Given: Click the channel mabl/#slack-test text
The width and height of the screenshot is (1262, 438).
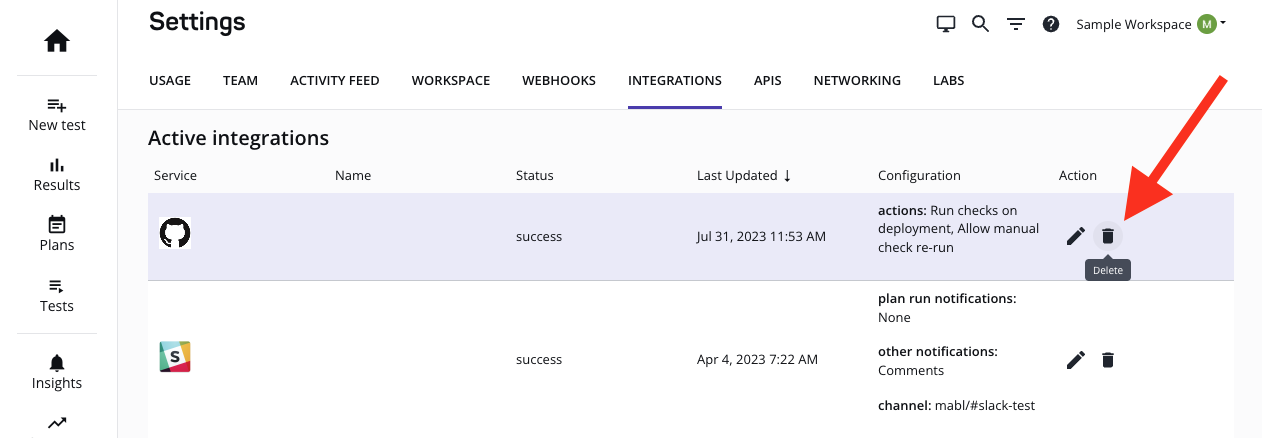Looking at the screenshot, I should point(956,406).
